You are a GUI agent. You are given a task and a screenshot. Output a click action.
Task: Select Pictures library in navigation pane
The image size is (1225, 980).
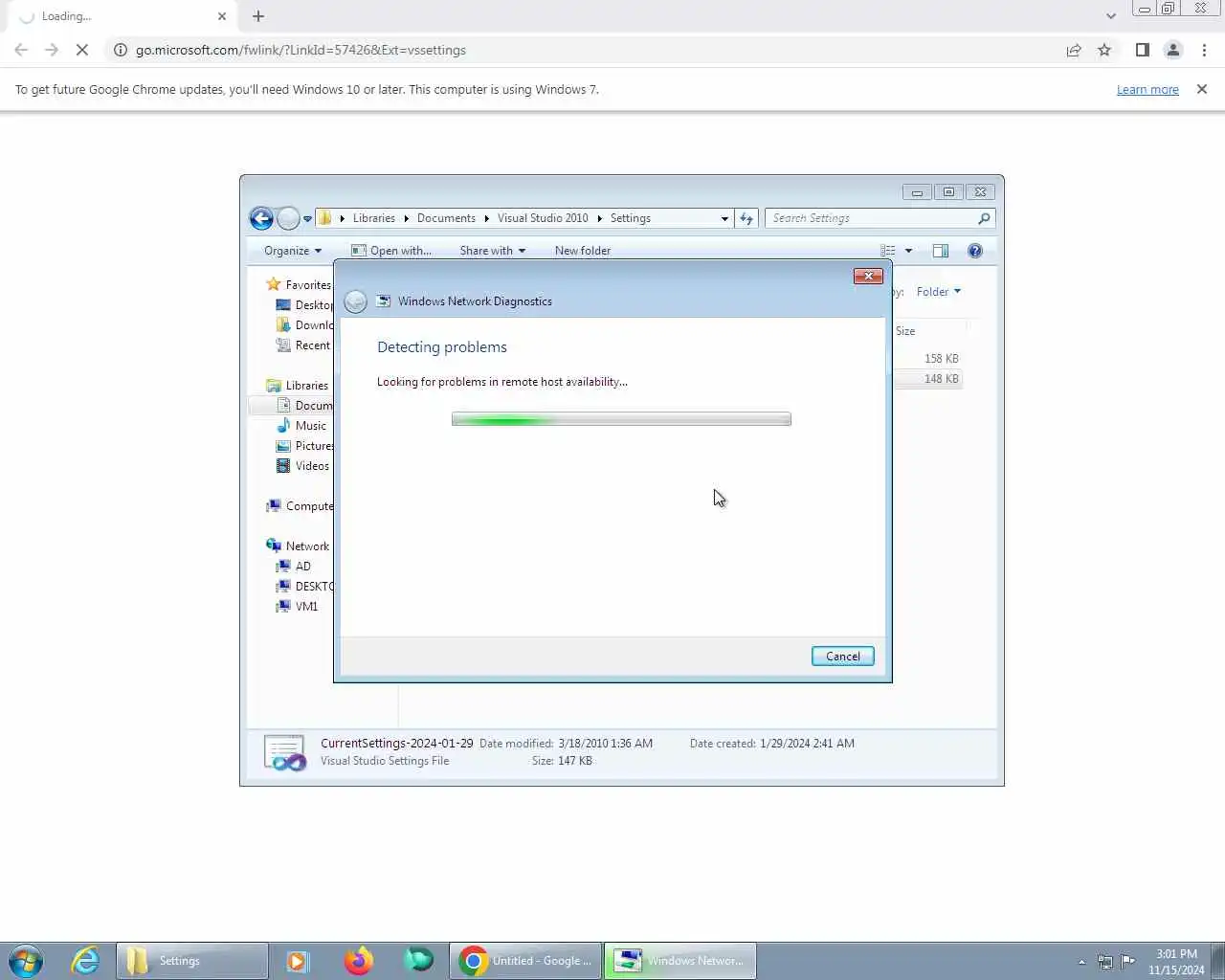click(x=304, y=446)
